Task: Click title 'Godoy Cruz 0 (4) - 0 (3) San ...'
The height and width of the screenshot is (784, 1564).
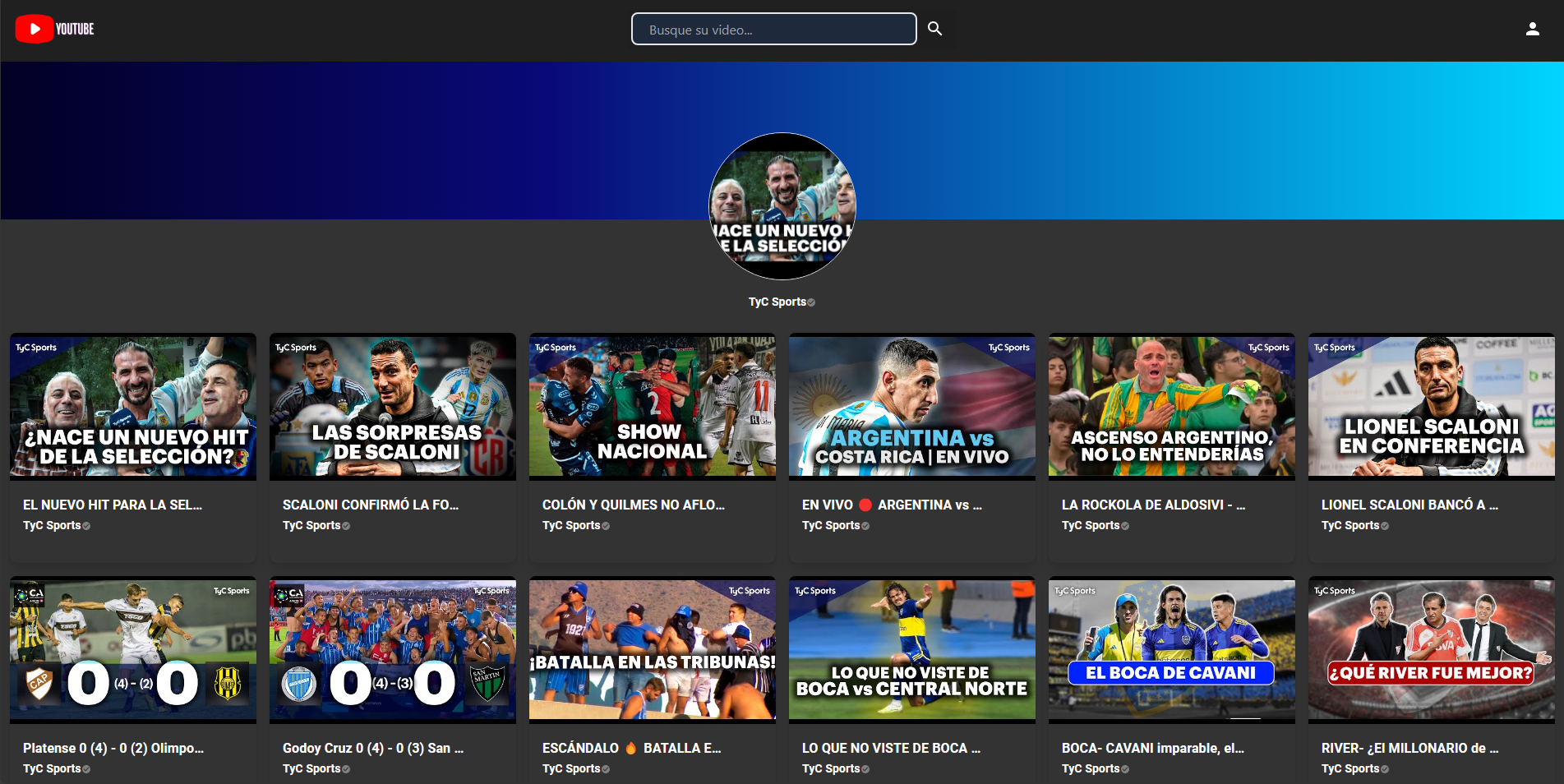Action: 373,748
